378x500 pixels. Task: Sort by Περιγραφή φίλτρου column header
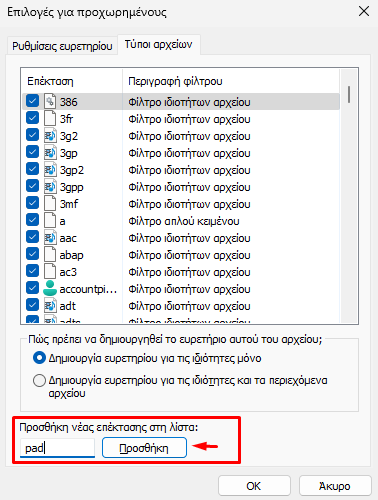click(231, 81)
